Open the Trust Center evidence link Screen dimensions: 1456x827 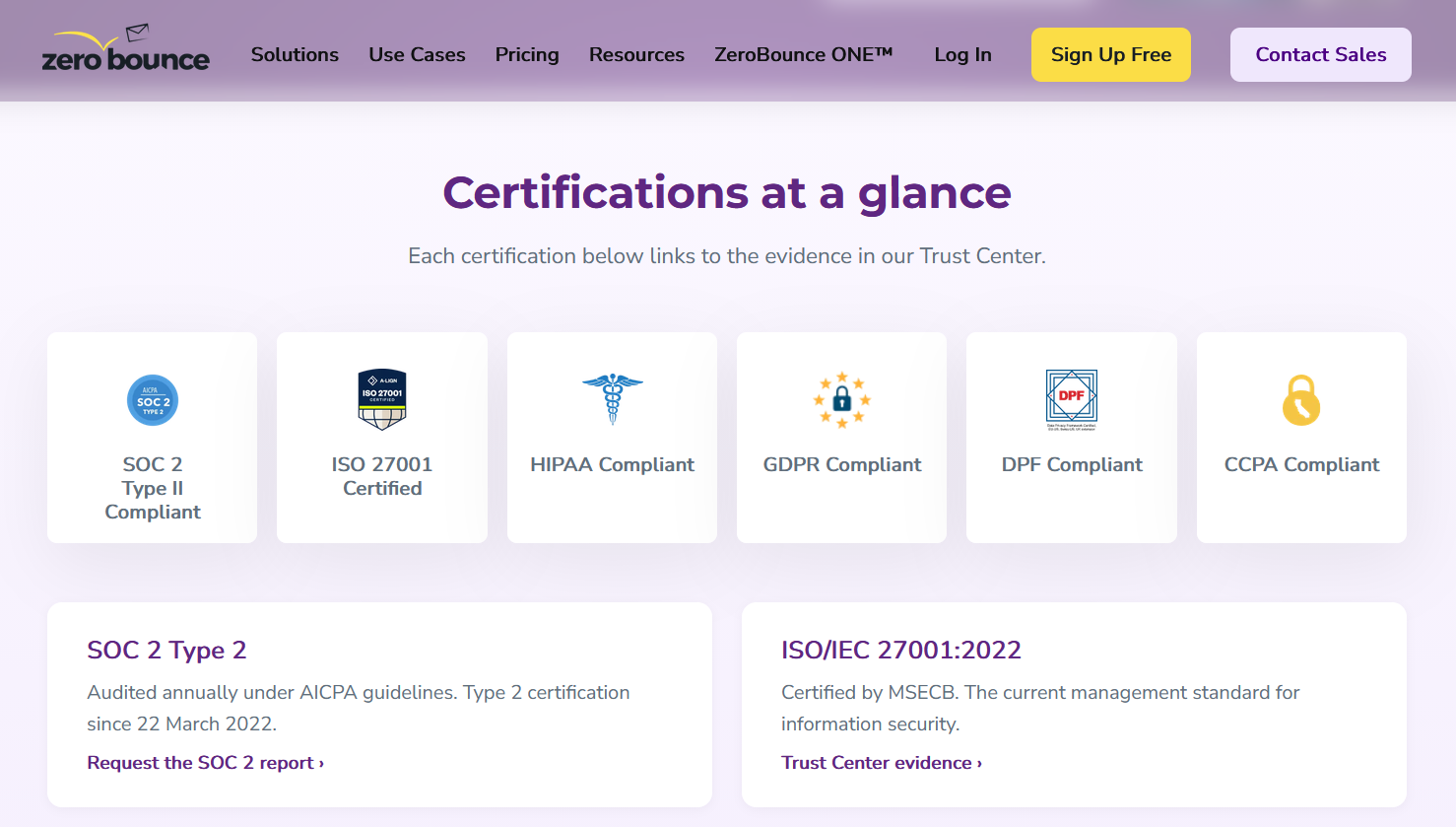tap(882, 763)
